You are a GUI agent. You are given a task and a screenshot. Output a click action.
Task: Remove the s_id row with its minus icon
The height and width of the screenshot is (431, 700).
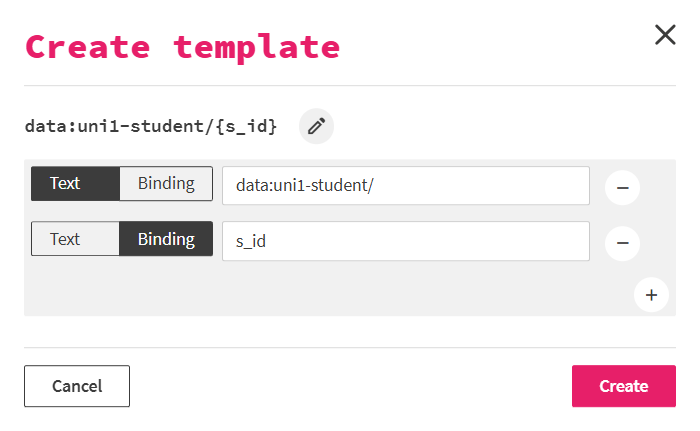coord(622,241)
